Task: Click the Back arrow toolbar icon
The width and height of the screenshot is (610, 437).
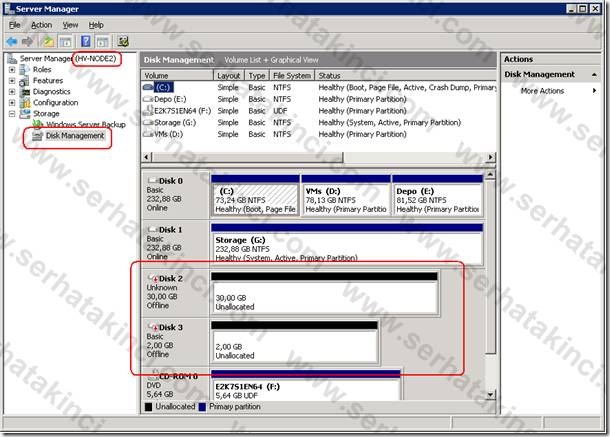Action: tap(12, 41)
